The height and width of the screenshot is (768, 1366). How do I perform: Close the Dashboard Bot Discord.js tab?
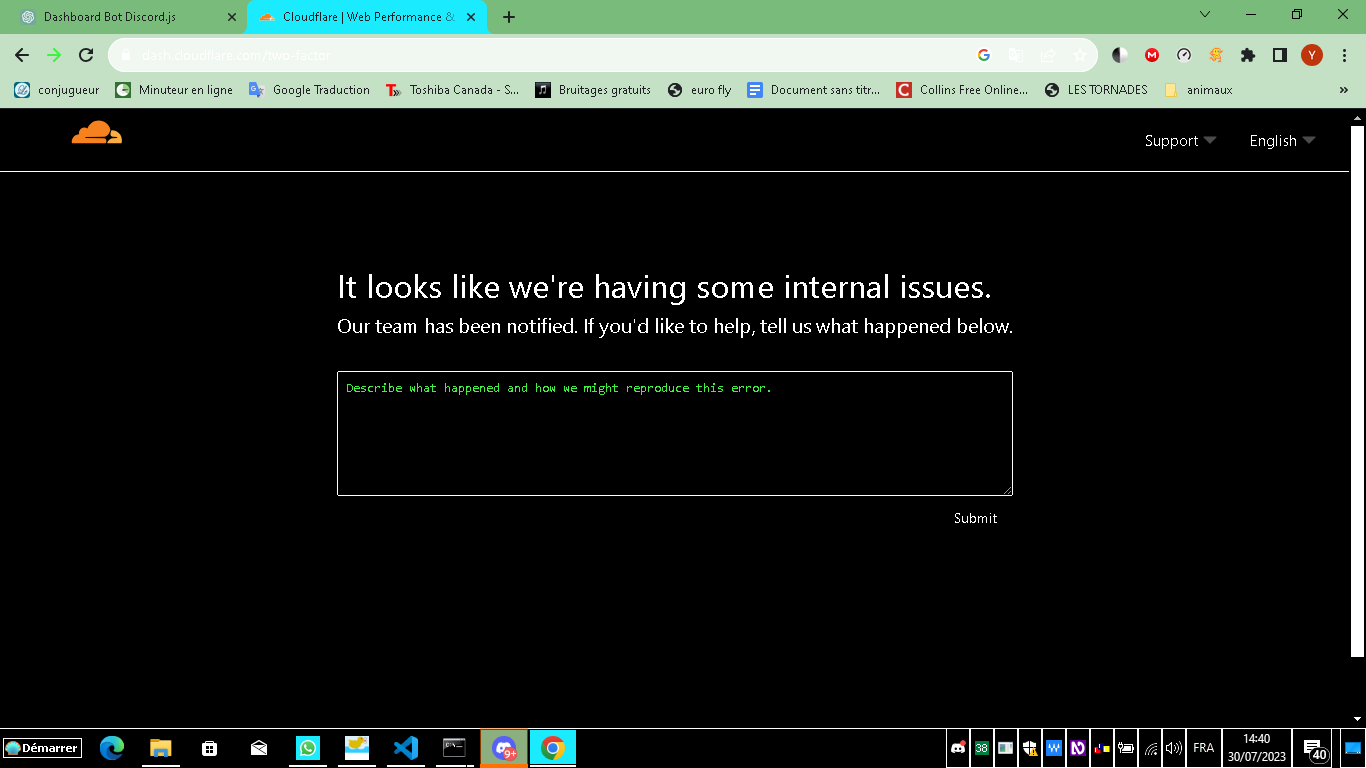tap(232, 17)
